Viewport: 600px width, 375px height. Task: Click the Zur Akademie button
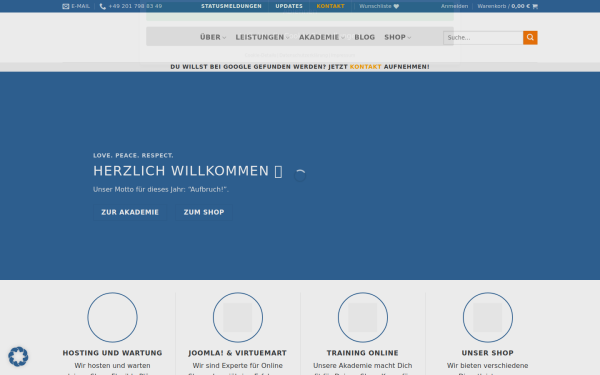(x=130, y=212)
